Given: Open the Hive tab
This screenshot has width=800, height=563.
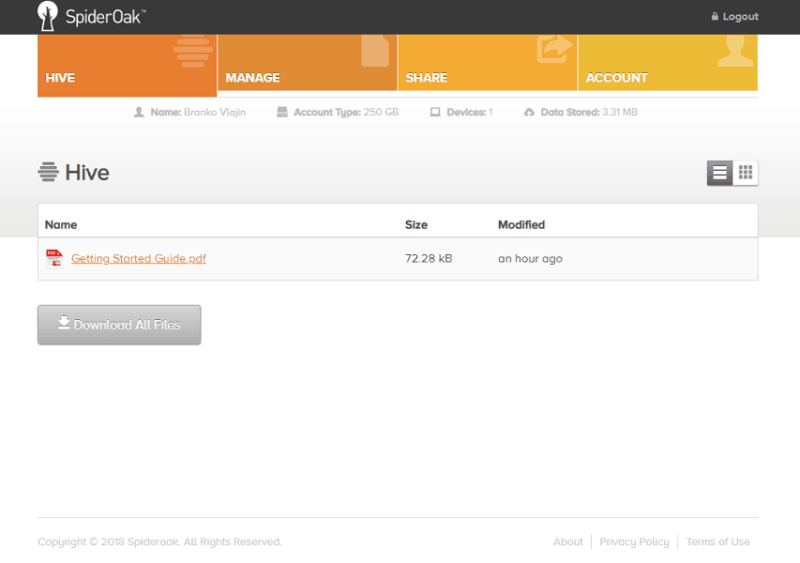Looking at the screenshot, I should [127, 65].
